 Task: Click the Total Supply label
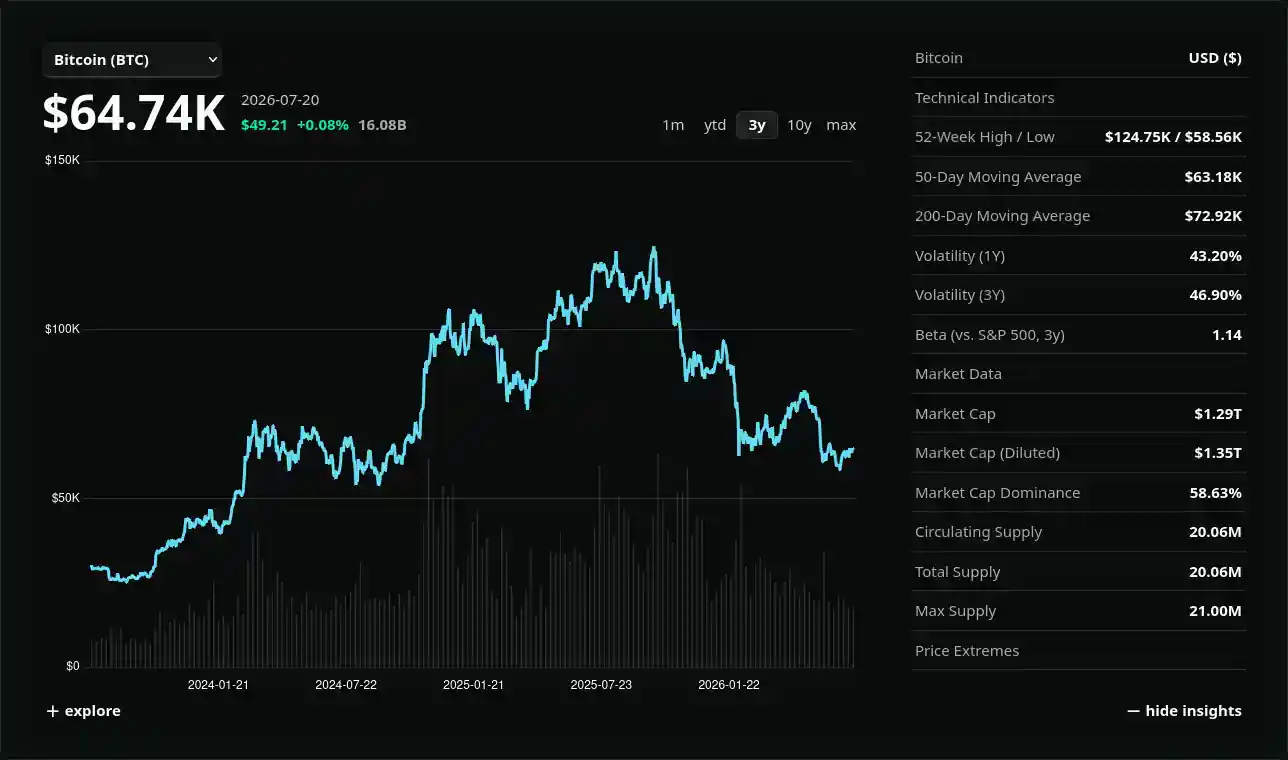958,572
